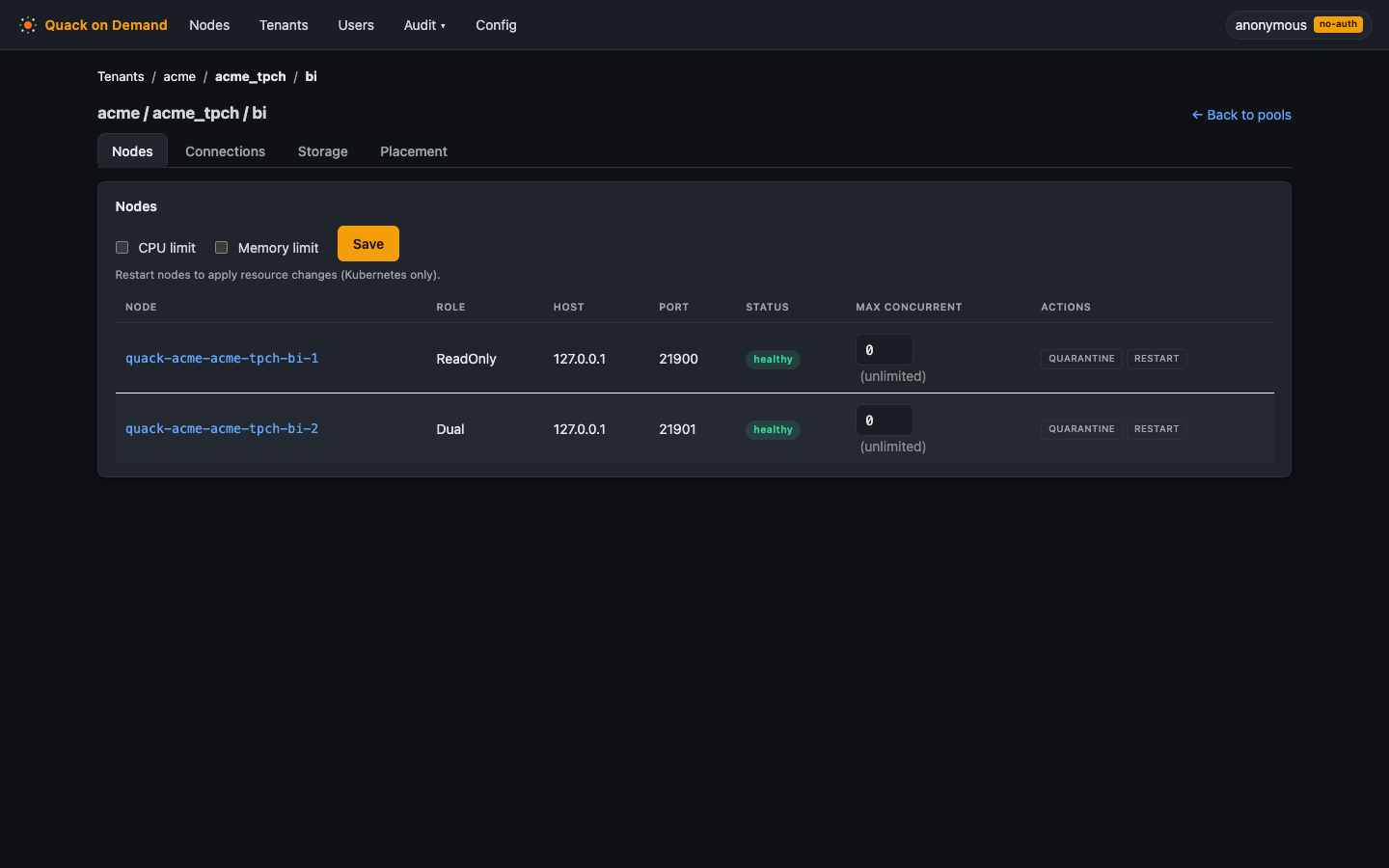Screen dimensions: 1389x868
Task: Click the HOST column header
Action: coord(569,307)
